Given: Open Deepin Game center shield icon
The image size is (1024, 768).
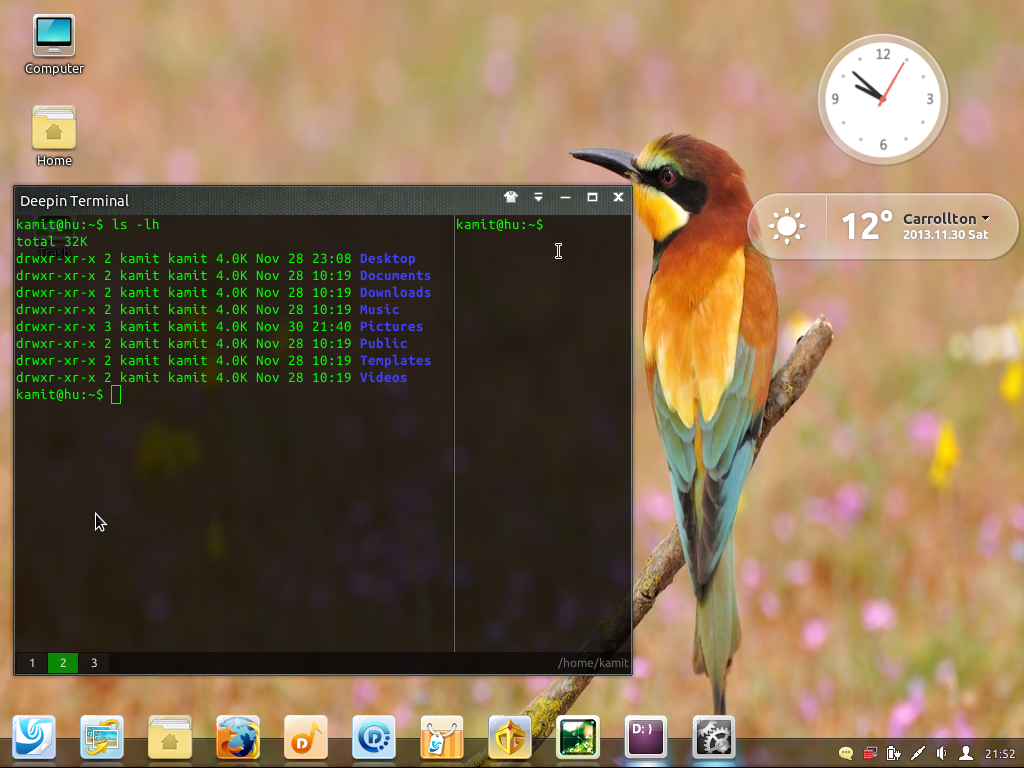Looking at the screenshot, I should click(509, 737).
